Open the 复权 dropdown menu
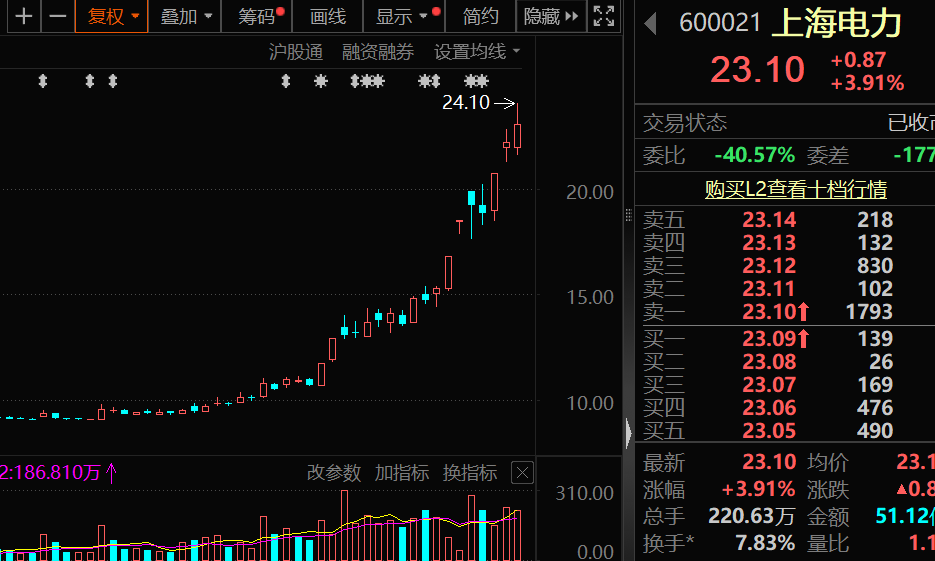 point(112,16)
